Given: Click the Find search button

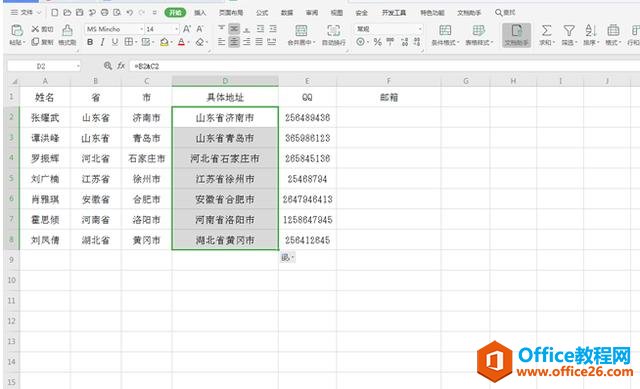Looking at the screenshot, I should tap(505, 13).
